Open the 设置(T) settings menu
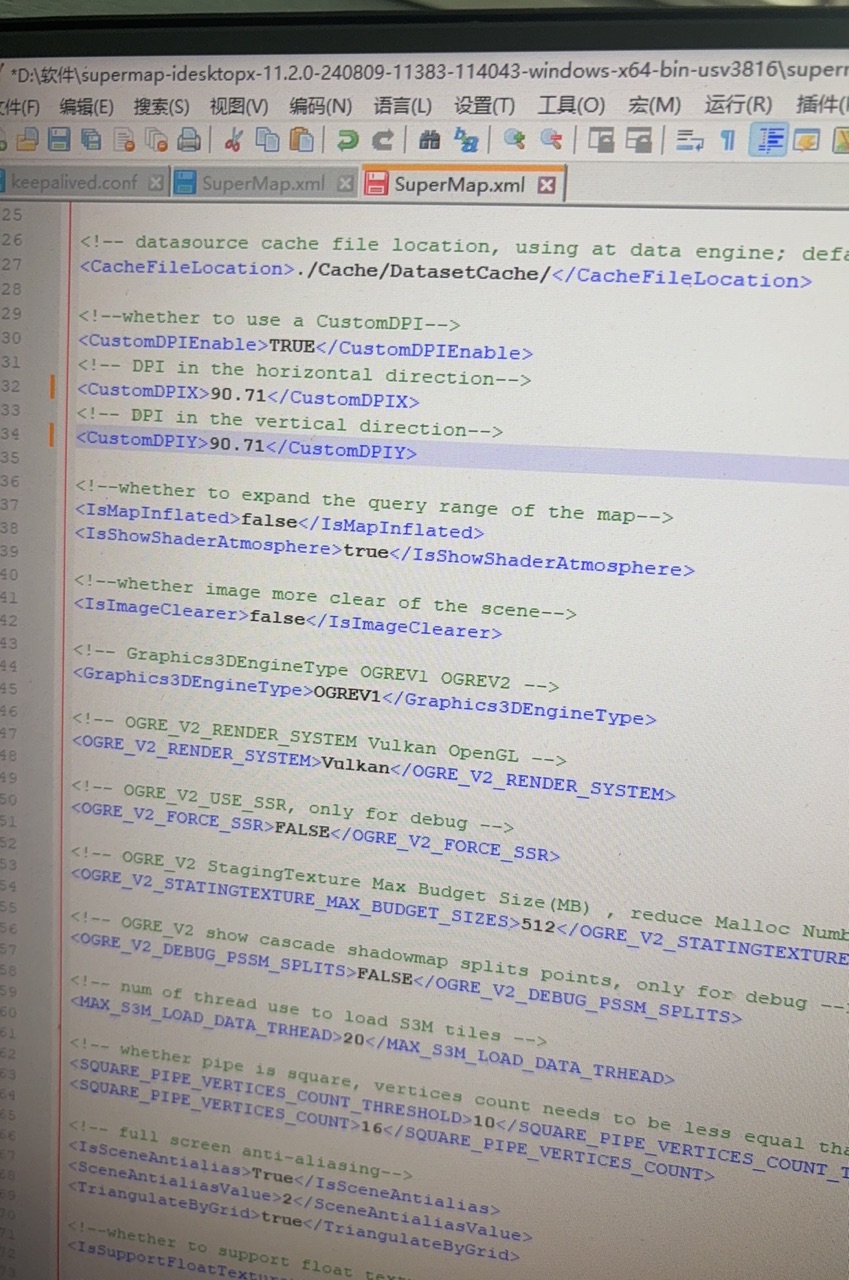This screenshot has height=1280, width=849. (x=484, y=105)
